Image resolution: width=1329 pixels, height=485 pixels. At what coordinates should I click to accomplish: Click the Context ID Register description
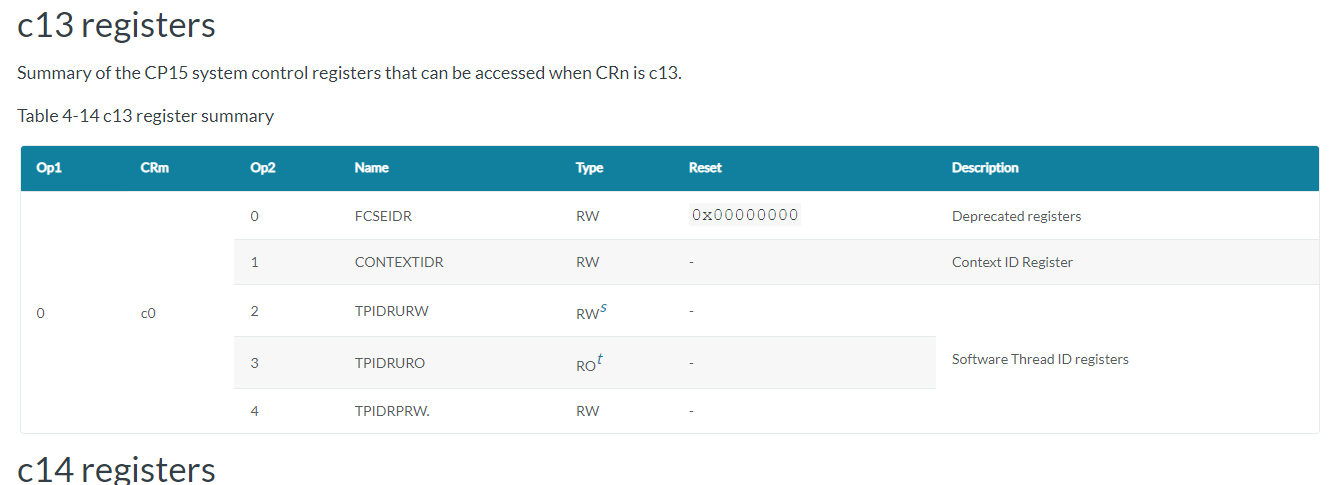(1012, 262)
